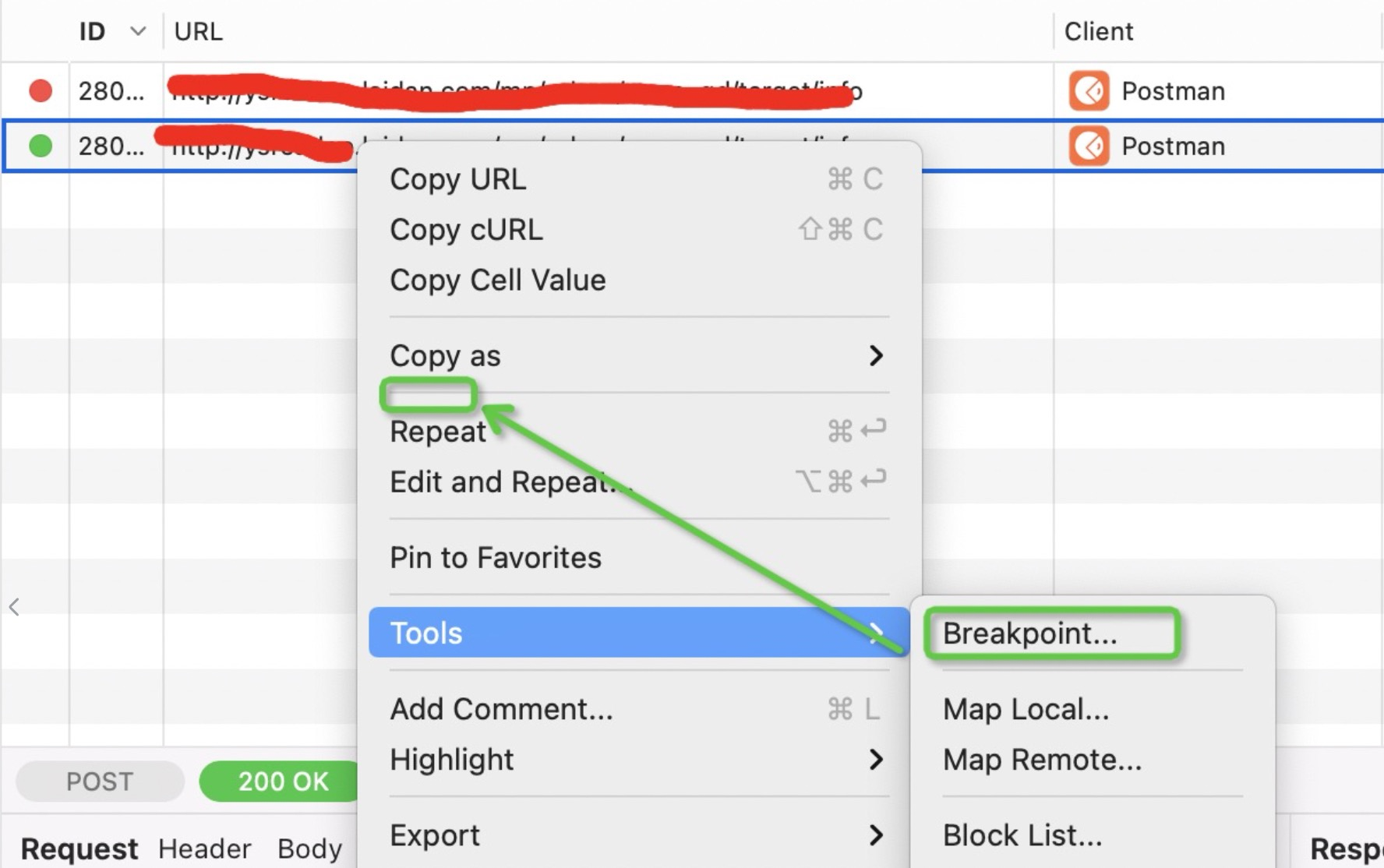The image size is (1384, 868).
Task: Collapse the left panel with the chevron
Action: [x=14, y=607]
